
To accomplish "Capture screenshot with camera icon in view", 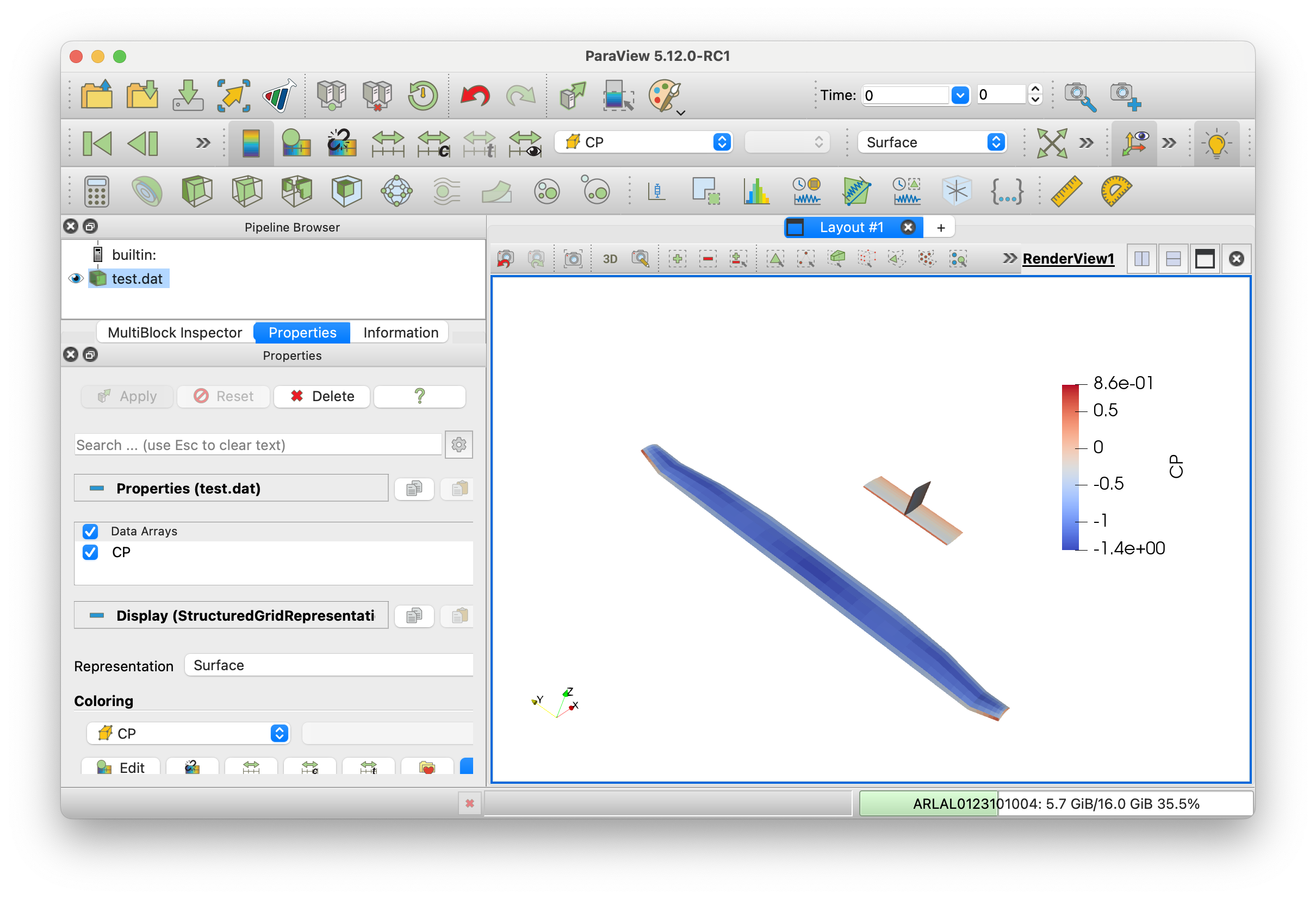I will [573, 259].
